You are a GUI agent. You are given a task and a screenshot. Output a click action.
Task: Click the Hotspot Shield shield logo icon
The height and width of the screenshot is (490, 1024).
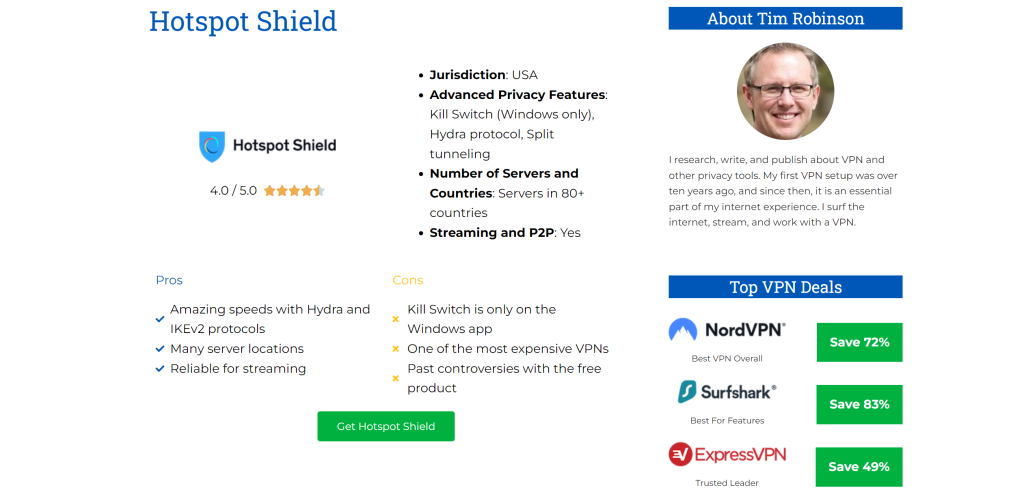[212, 146]
